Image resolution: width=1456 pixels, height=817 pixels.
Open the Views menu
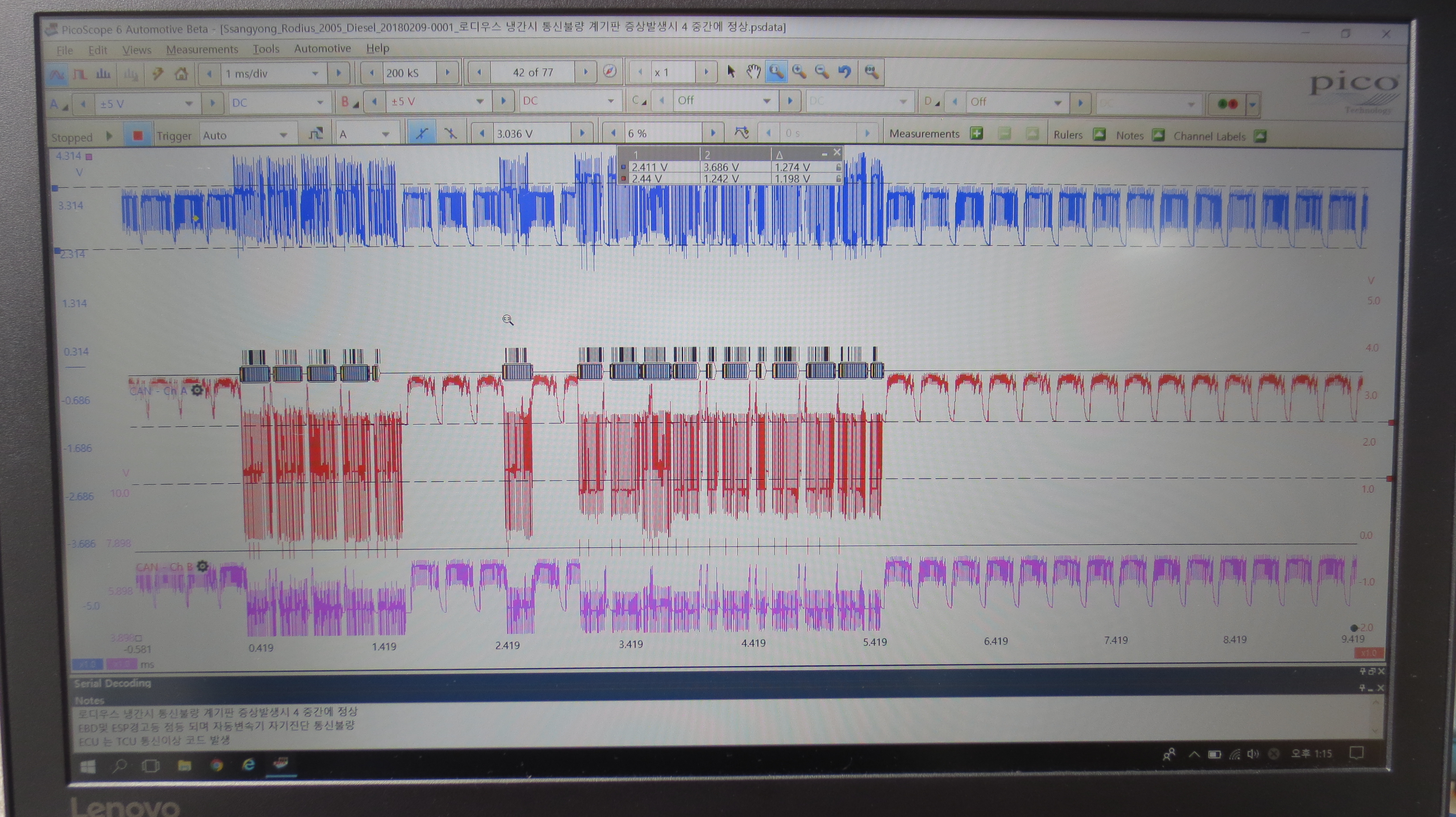click(137, 50)
